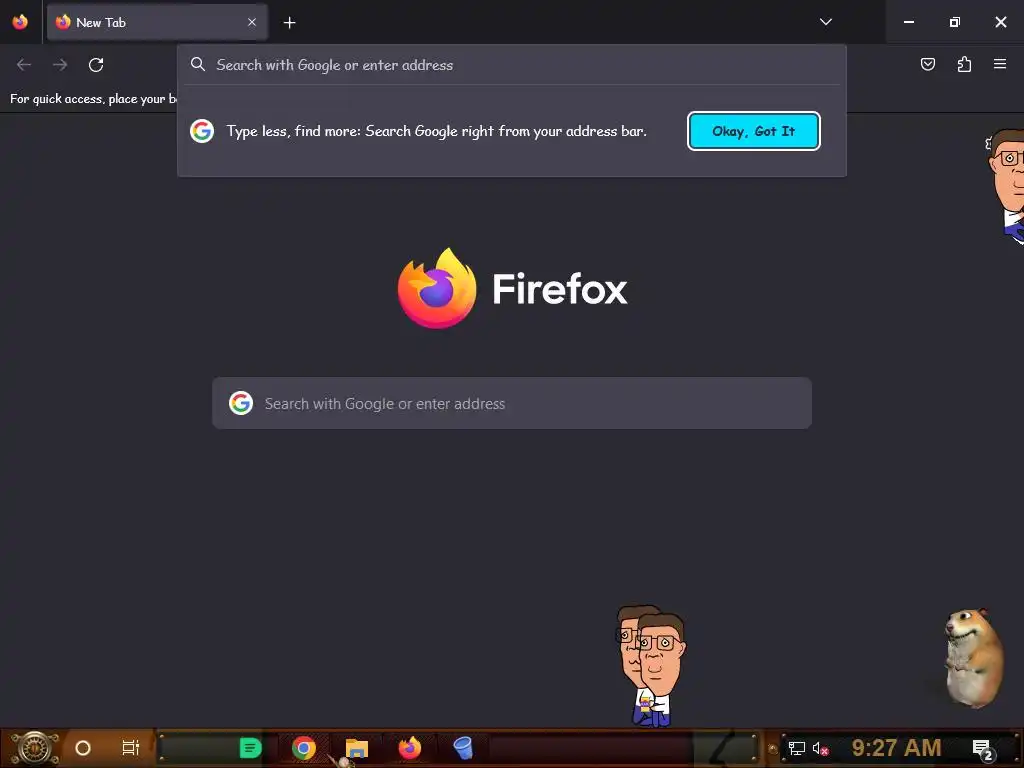Image resolution: width=1024 pixels, height=768 pixels.
Task: Click the 9:27 AM clock
Action: [x=896, y=747]
